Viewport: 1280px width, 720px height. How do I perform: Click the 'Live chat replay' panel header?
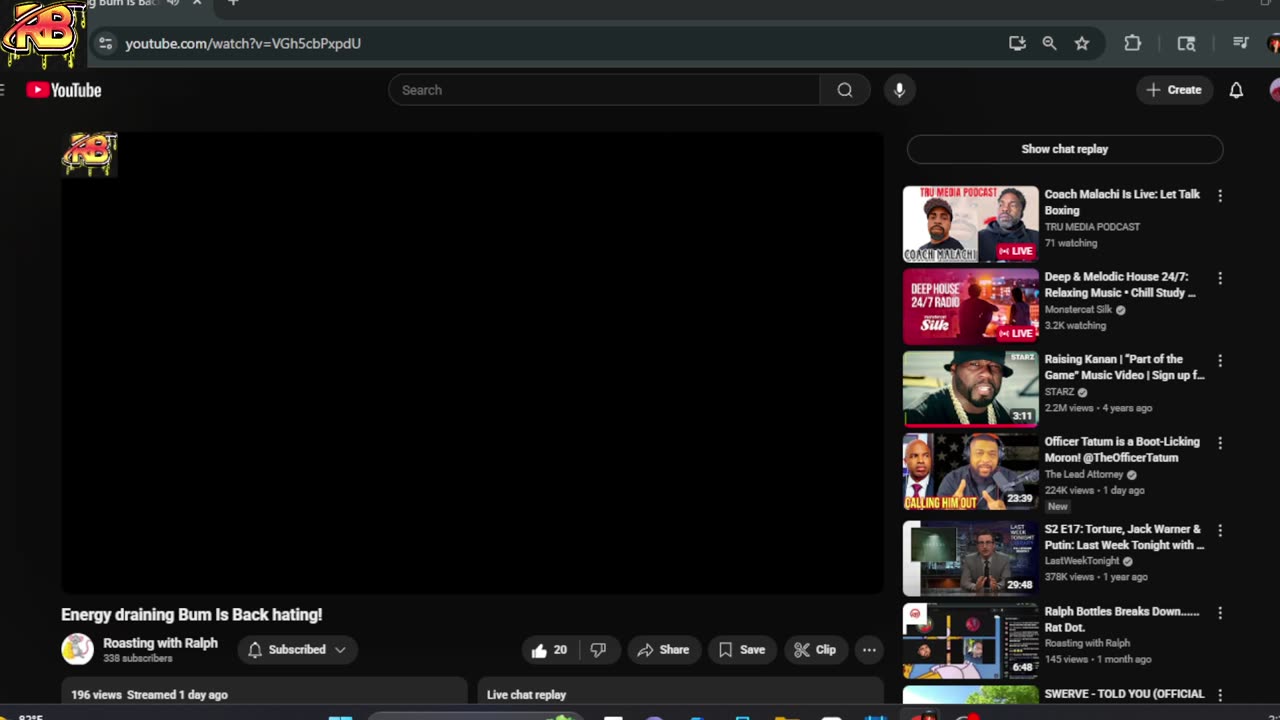pos(526,695)
